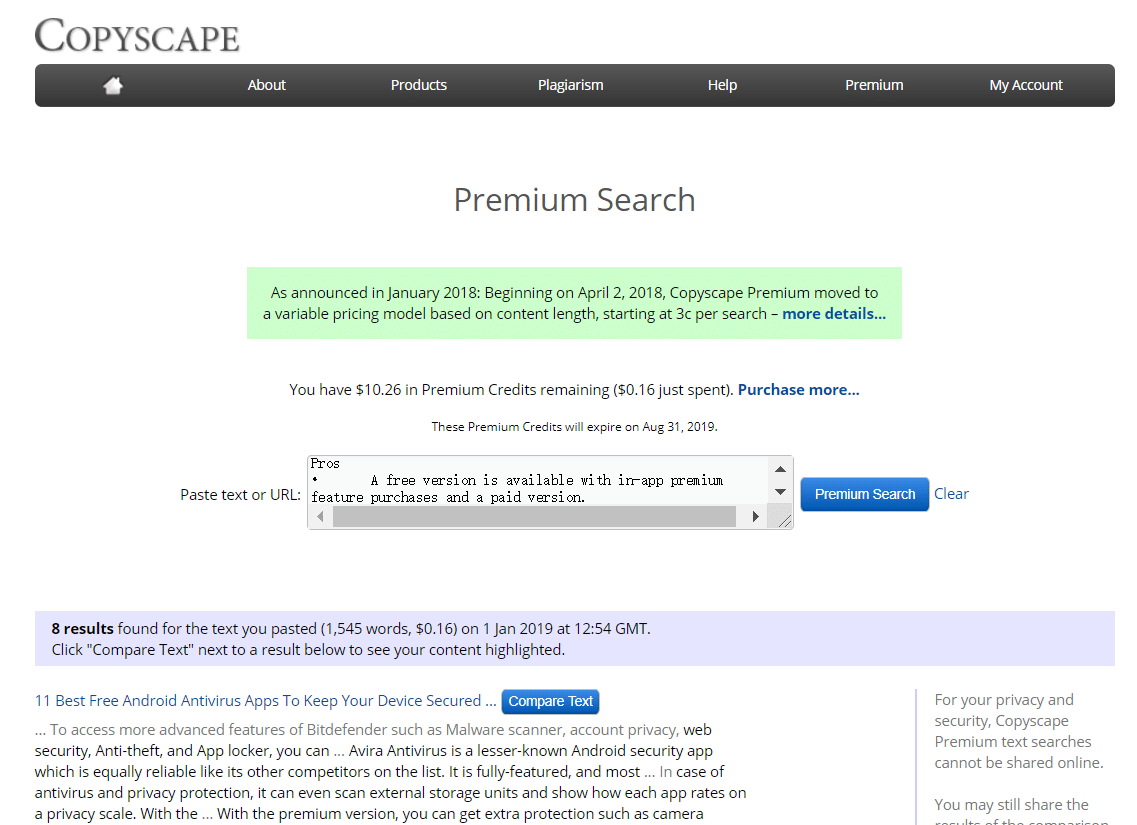The width and height of the screenshot is (1137, 825).
Task: Click the '8 results' count text
Action: coord(83,629)
